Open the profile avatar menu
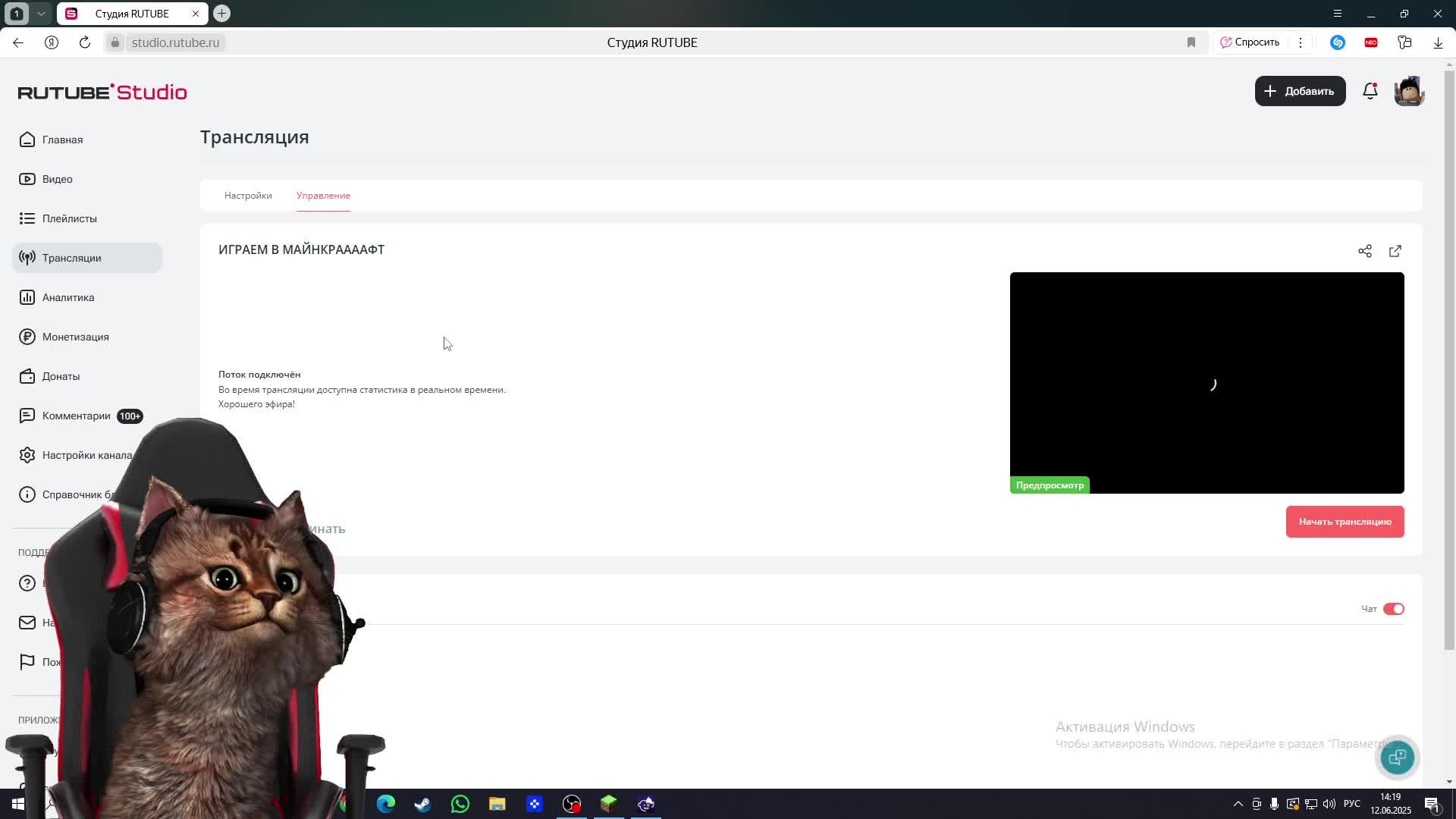This screenshot has height=819, width=1456. pyautogui.click(x=1409, y=91)
